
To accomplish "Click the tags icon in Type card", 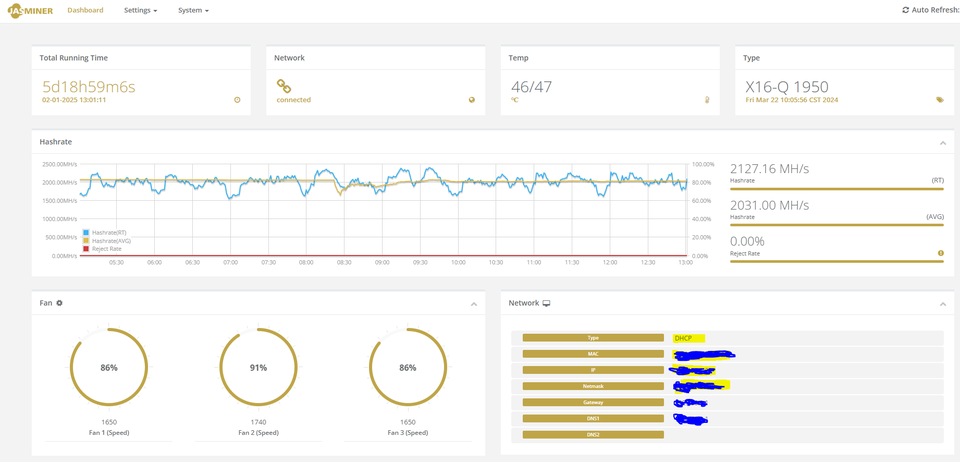I will tap(940, 100).
